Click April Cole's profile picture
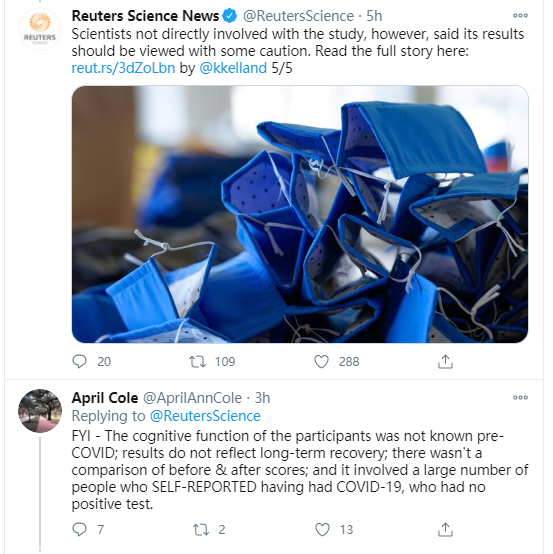The width and height of the screenshot is (553, 554). (x=40, y=411)
